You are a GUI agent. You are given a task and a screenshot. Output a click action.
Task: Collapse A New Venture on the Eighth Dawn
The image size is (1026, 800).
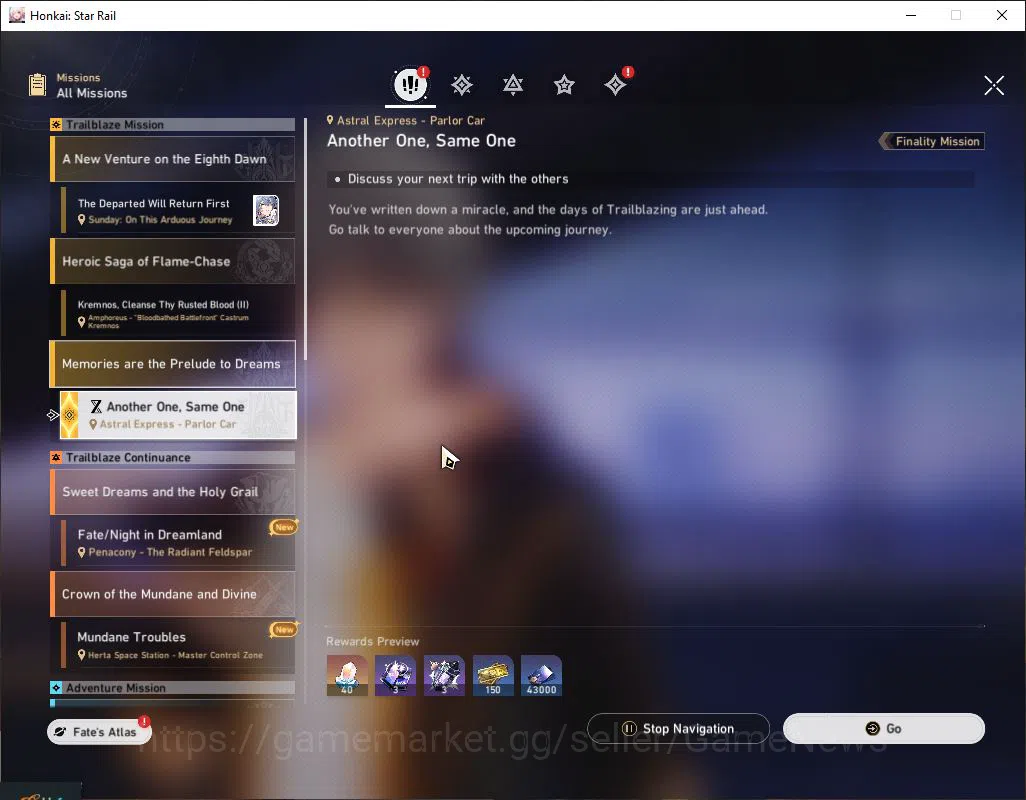point(173,159)
